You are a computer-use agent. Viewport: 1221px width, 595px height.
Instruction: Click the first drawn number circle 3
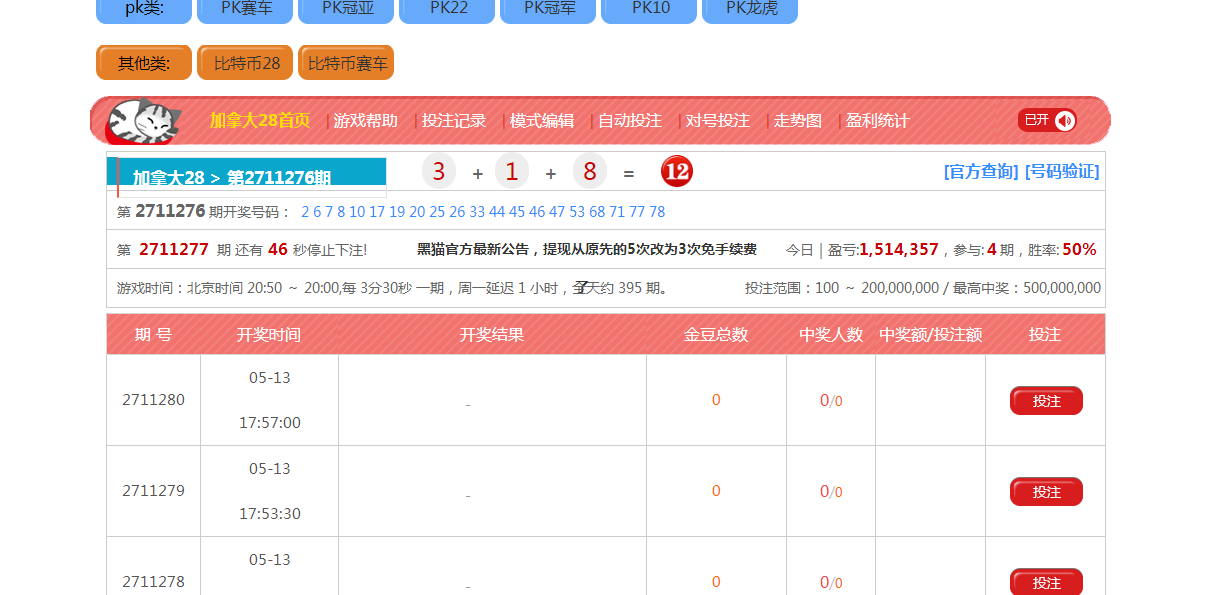click(438, 172)
